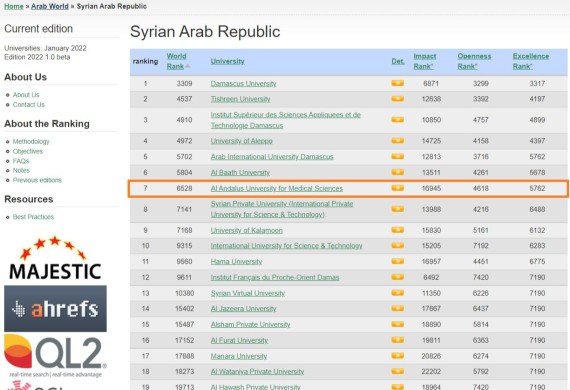Open Best Practices resource link
The height and width of the screenshot is (390, 570).
(x=33, y=217)
